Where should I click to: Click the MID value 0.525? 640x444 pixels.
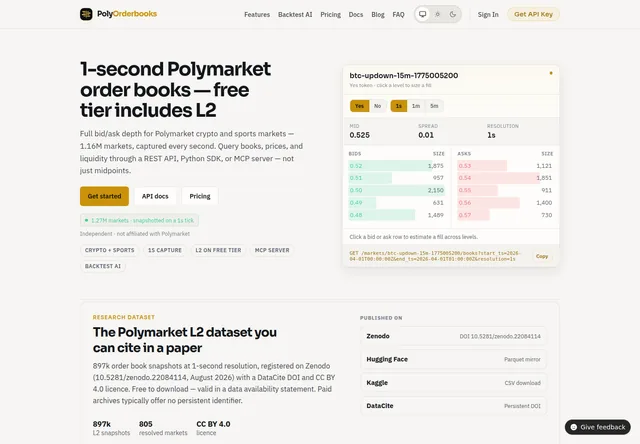coord(360,135)
